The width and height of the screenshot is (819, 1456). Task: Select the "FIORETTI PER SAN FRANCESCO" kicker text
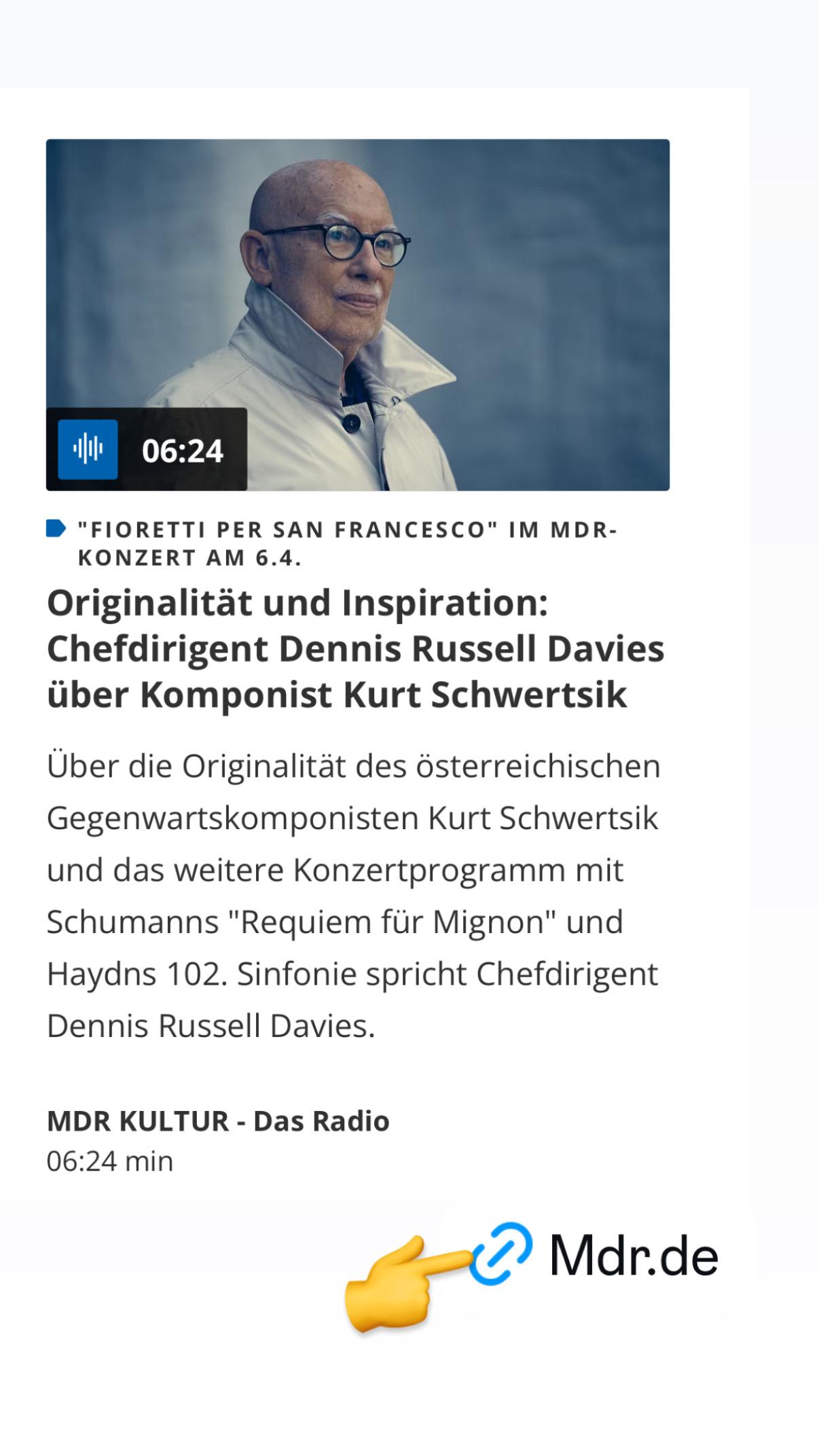348,543
